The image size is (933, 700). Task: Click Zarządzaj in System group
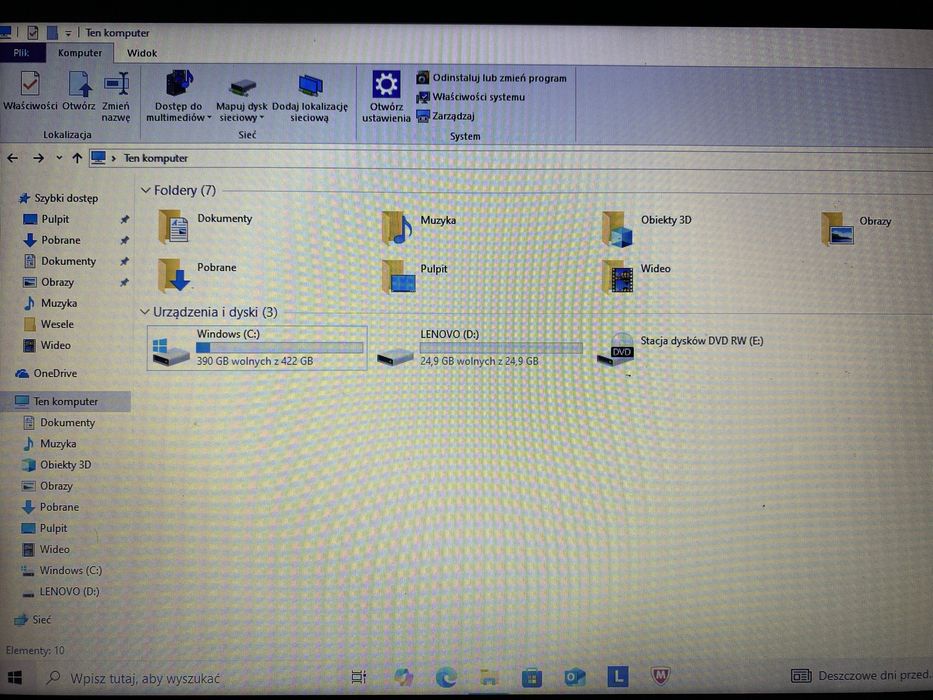tap(446, 116)
